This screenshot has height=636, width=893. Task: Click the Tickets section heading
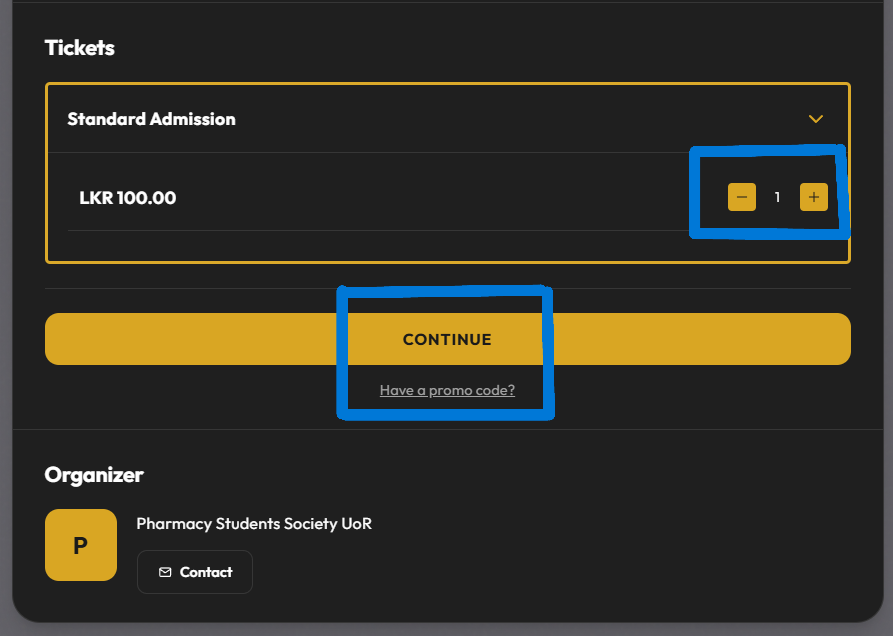(x=80, y=48)
